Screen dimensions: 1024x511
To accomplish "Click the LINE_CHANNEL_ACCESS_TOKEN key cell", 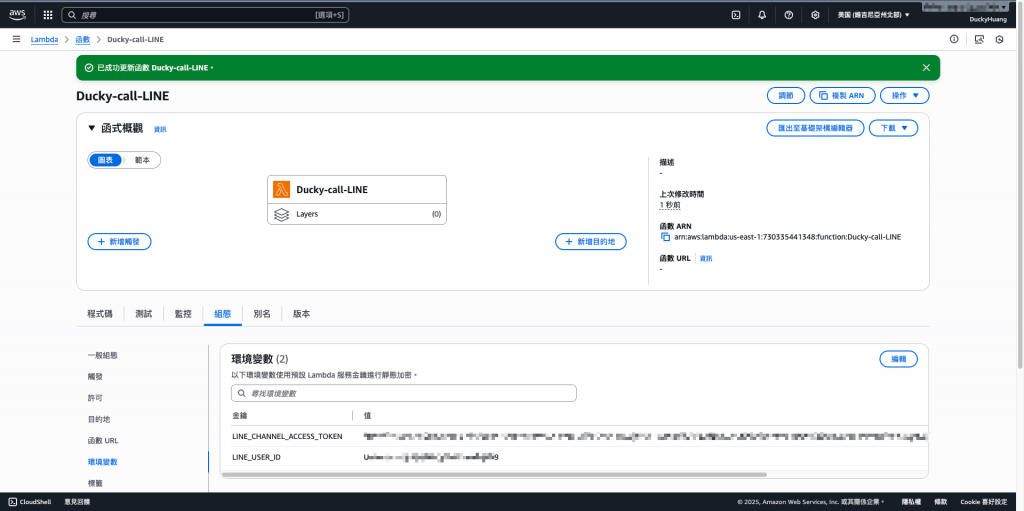I will click(x=287, y=436).
